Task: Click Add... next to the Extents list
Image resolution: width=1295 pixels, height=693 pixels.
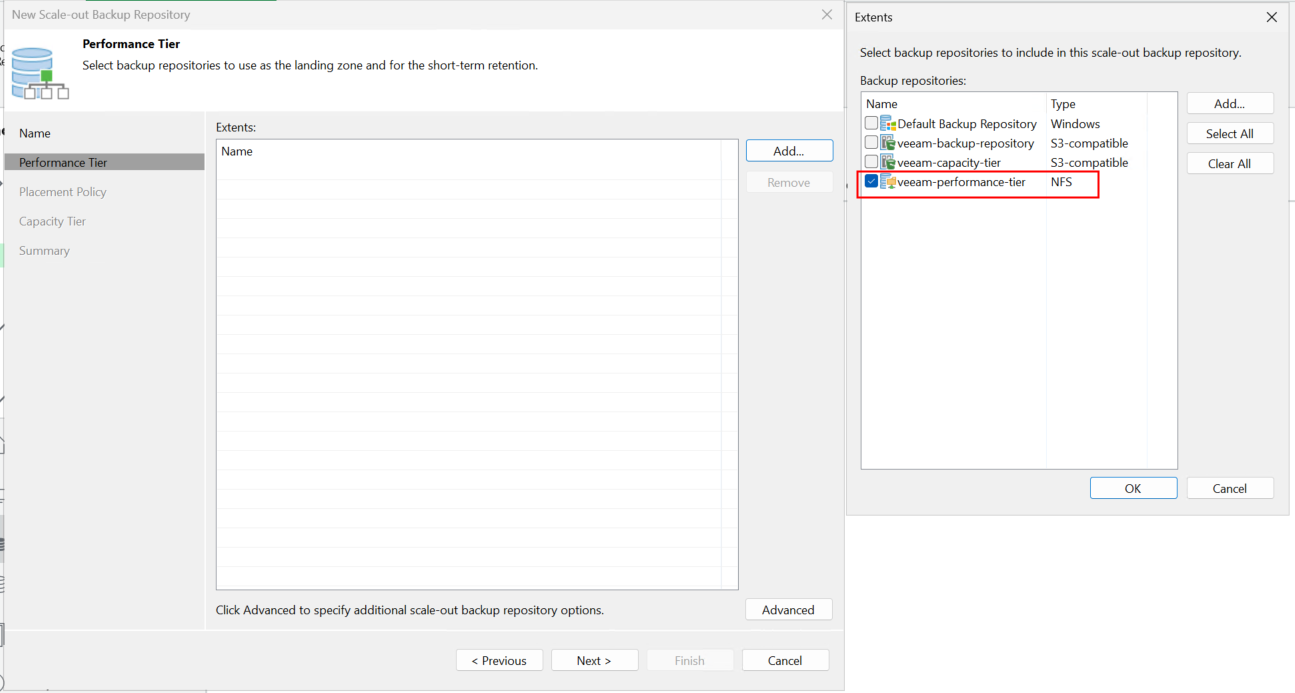Action: [x=789, y=151]
